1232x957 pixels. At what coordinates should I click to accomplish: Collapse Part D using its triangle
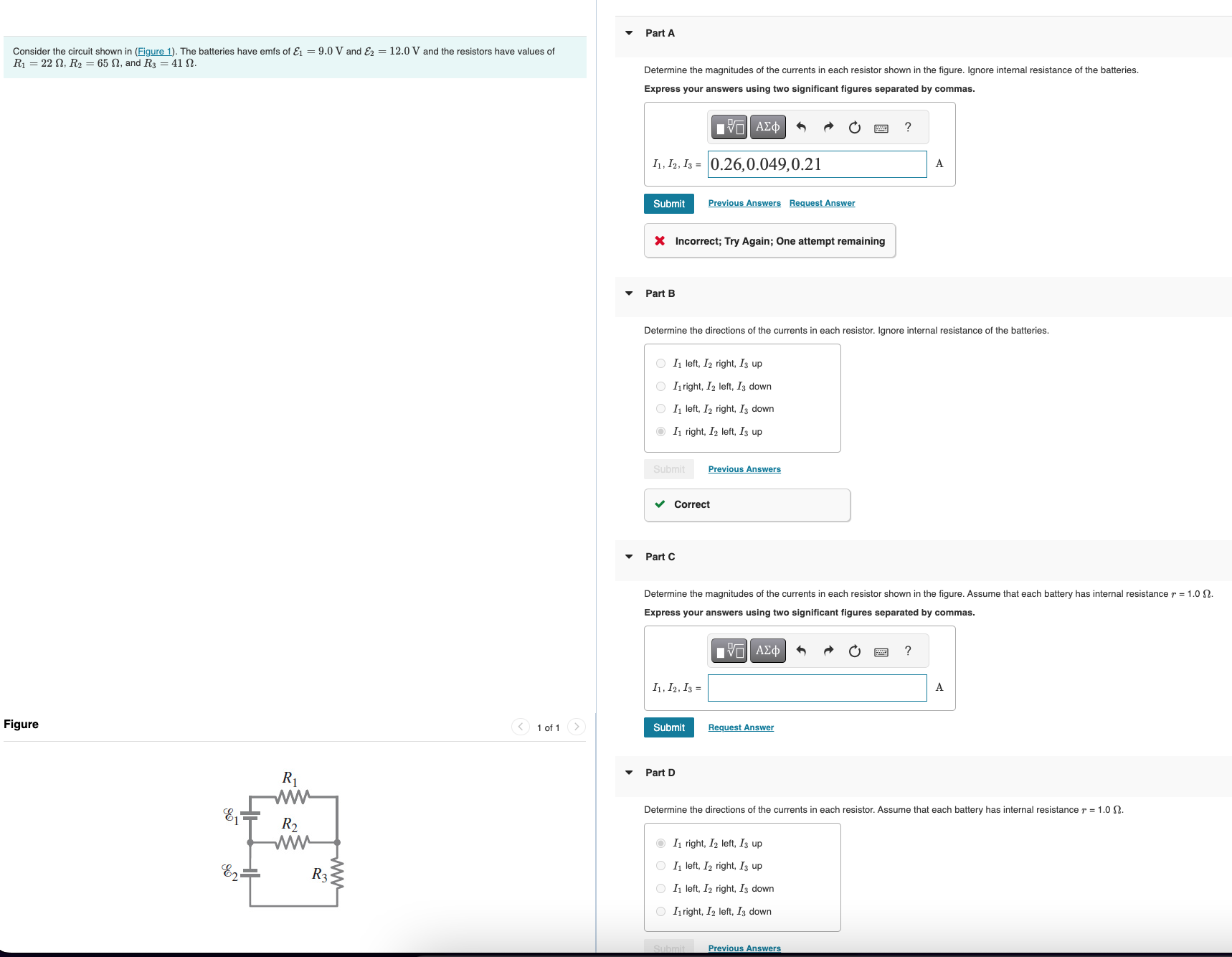(x=628, y=772)
